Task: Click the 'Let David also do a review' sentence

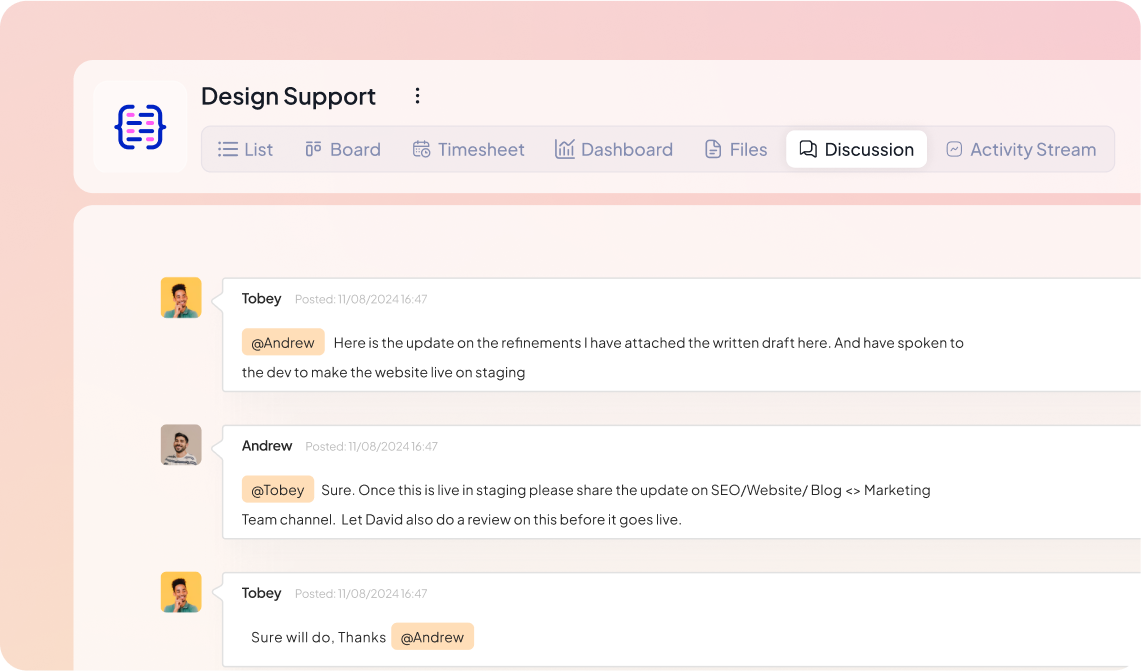Action: [511, 520]
